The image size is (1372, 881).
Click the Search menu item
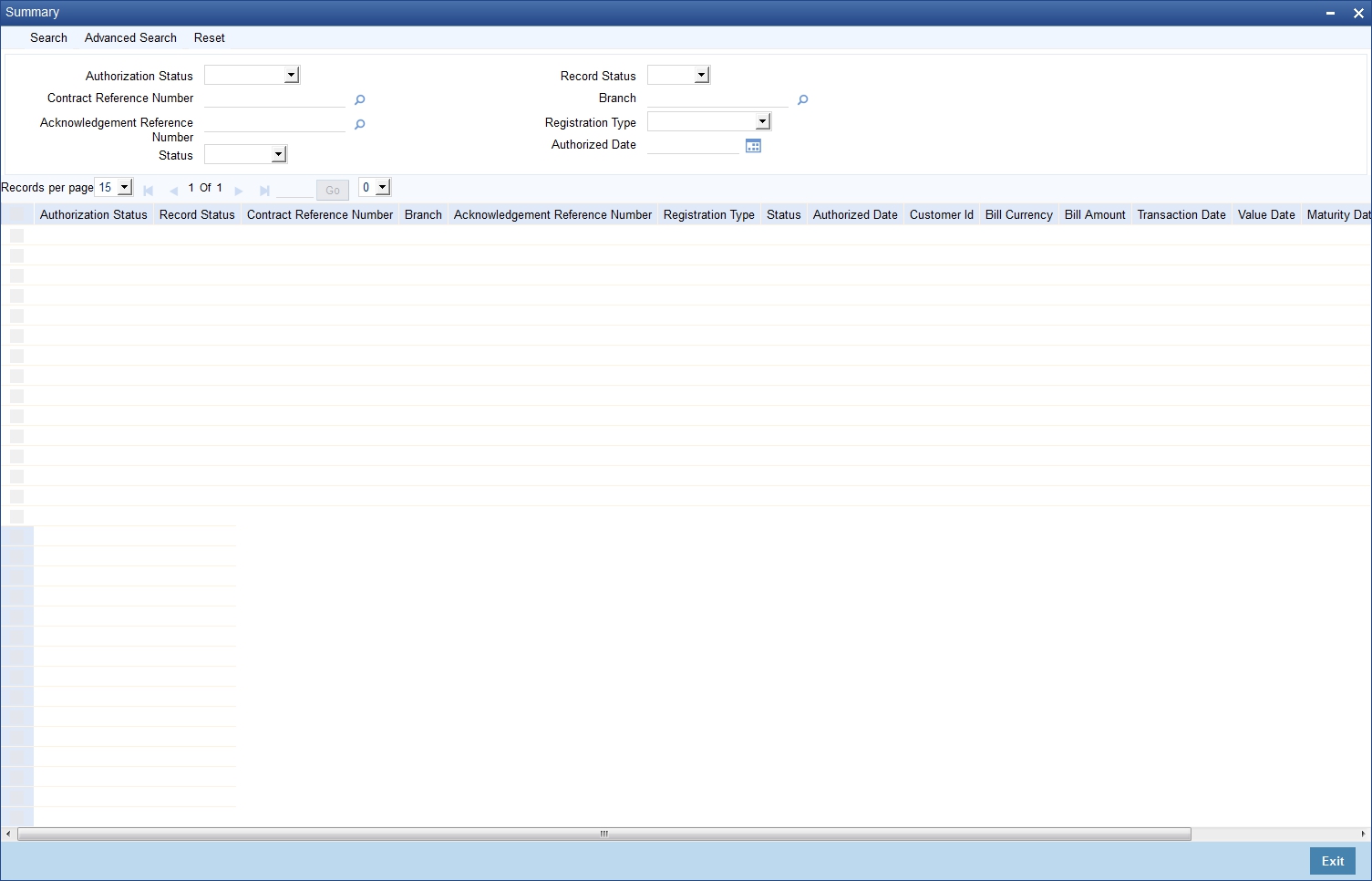pyautogui.click(x=48, y=37)
